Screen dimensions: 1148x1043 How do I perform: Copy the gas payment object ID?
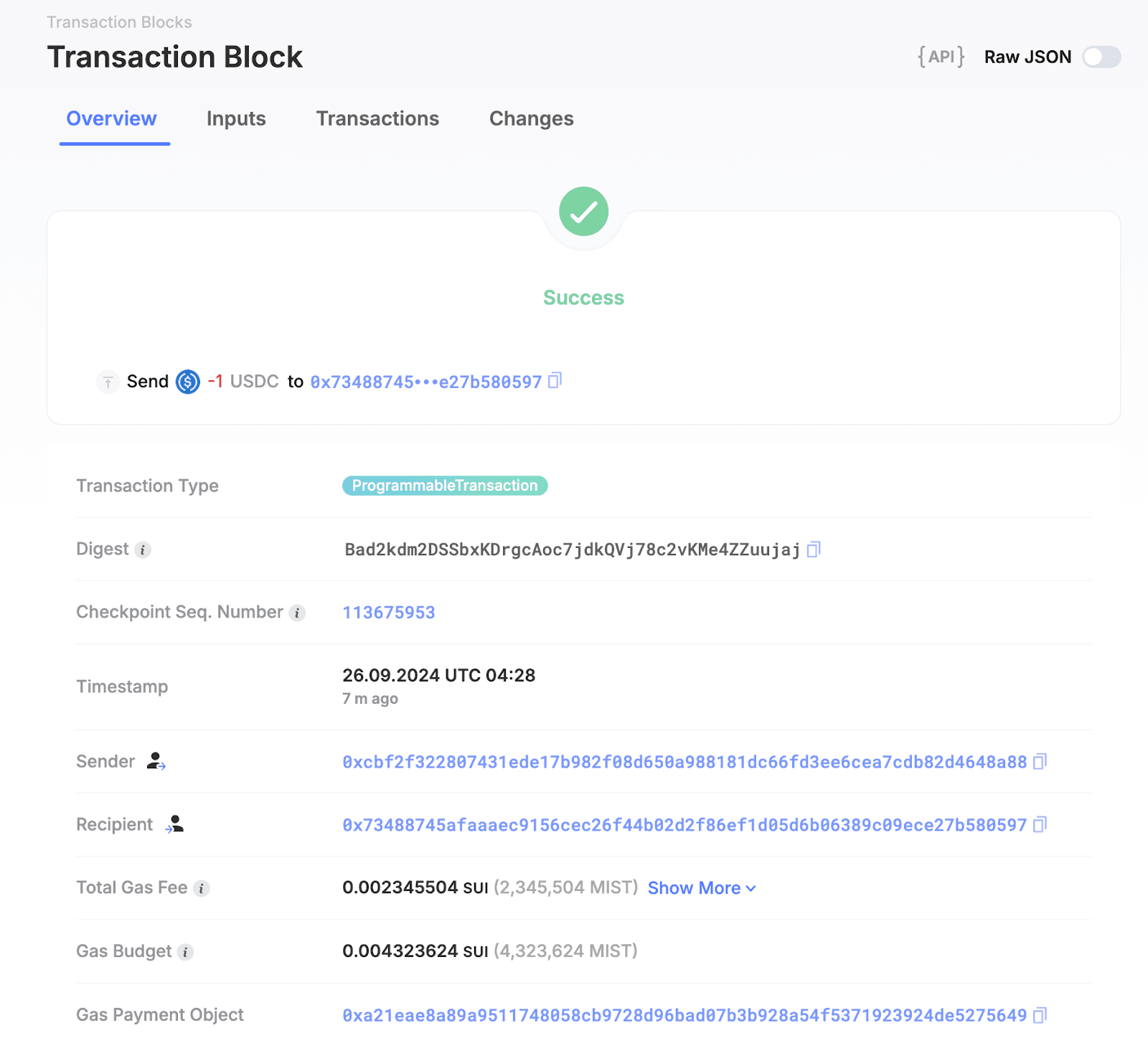(x=1040, y=1015)
